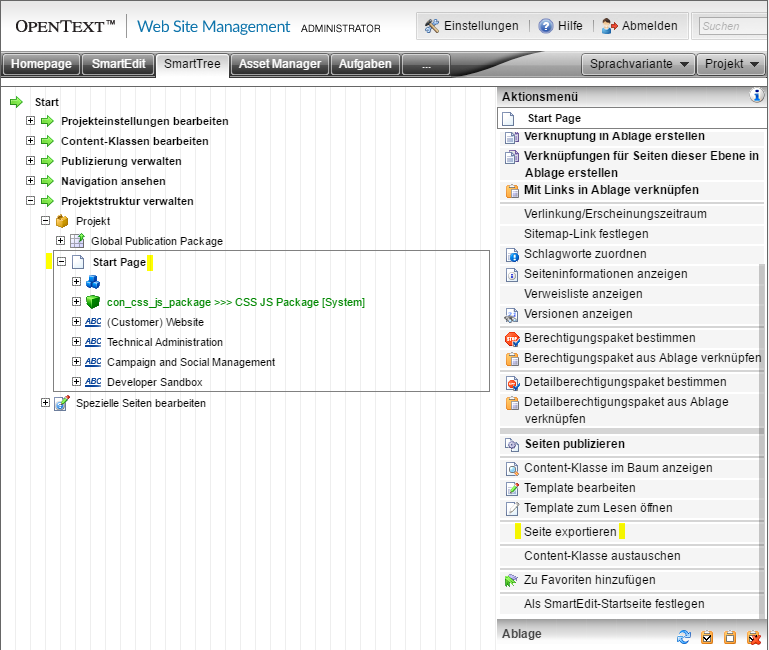769x650 pixels.
Task: Click the Global Publication Package grid icon
Action: click(x=77, y=241)
